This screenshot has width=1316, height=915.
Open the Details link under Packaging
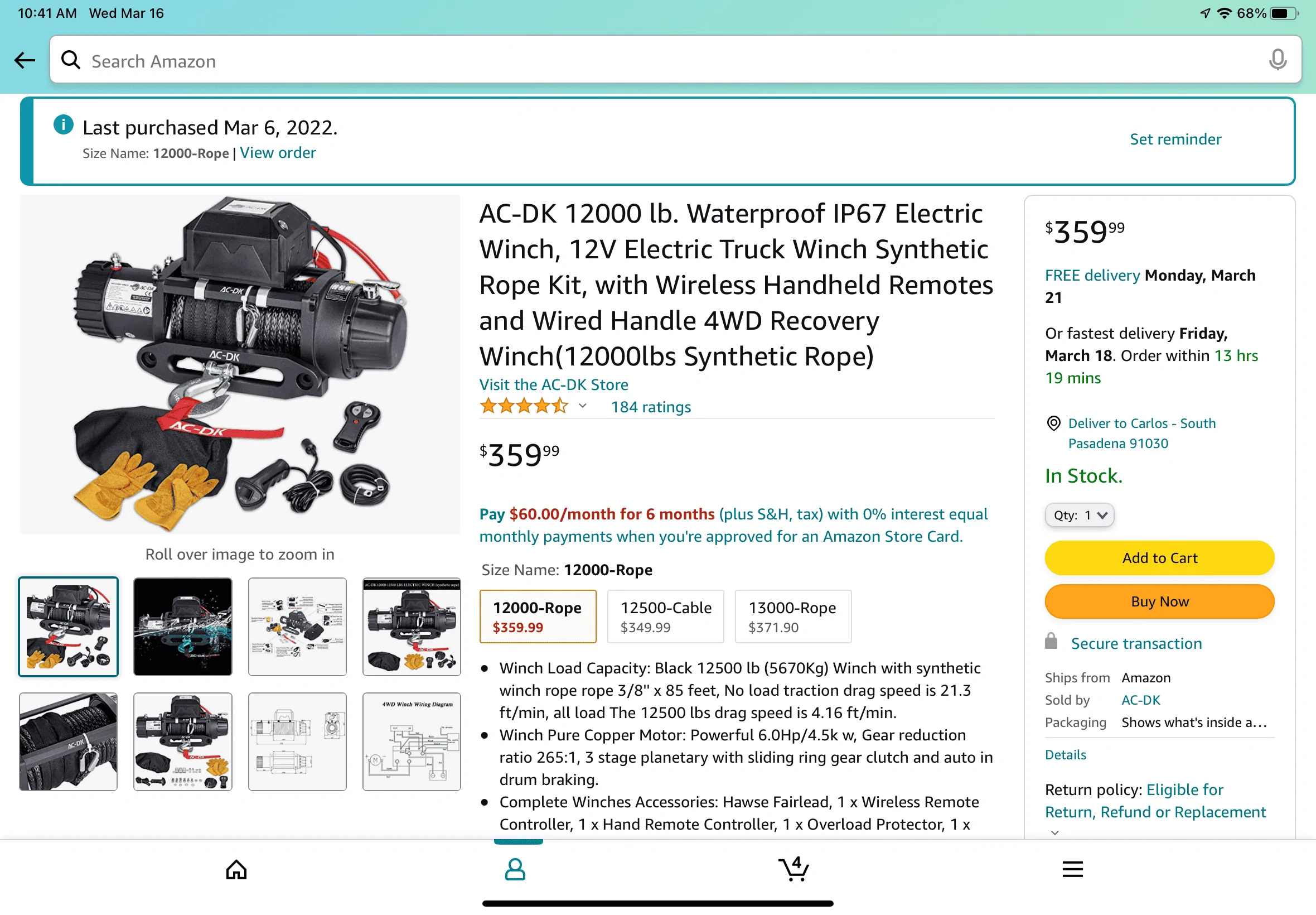pos(1065,754)
